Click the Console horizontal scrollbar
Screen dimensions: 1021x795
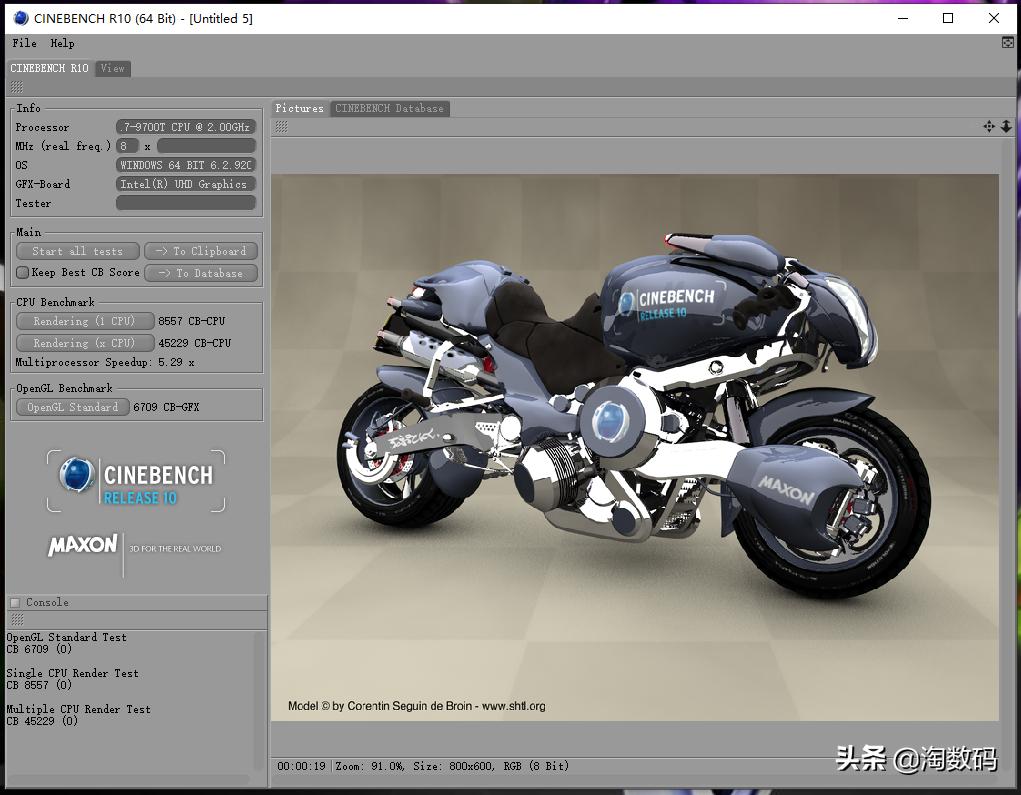pyautogui.click(x=128, y=779)
